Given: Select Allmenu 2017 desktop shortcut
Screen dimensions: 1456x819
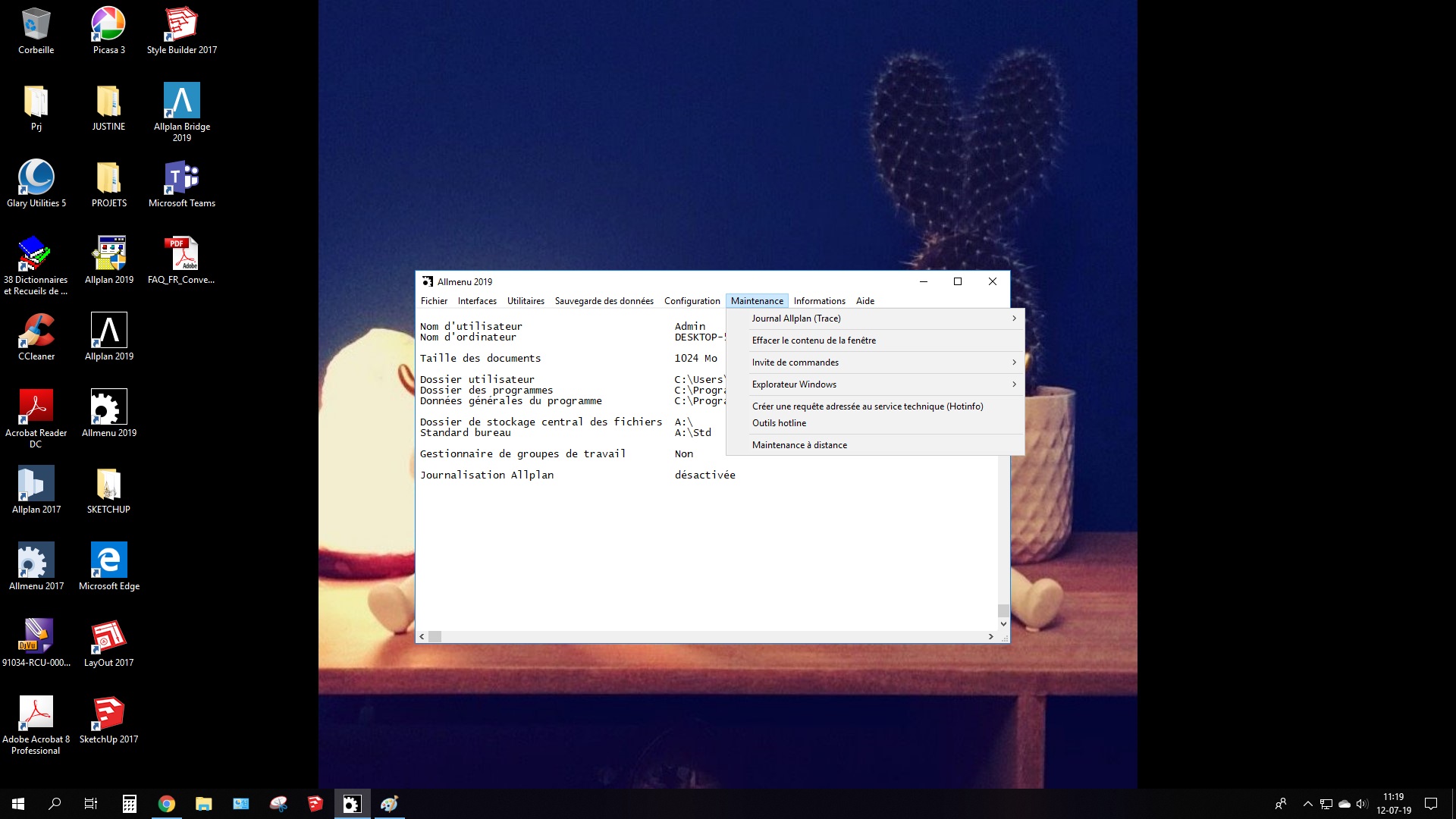Looking at the screenshot, I should [36, 567].
